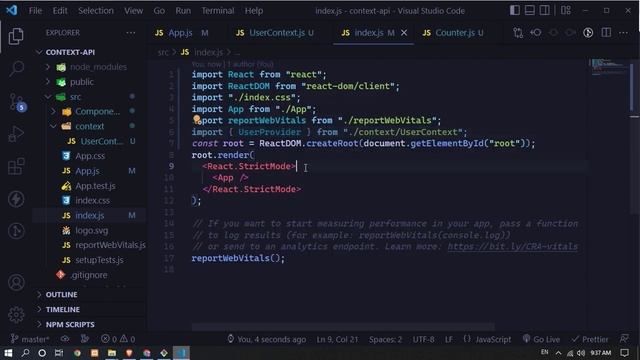
Task: Open the timeline-style extension icon above Accounts
Action: (x=16, y=231)
